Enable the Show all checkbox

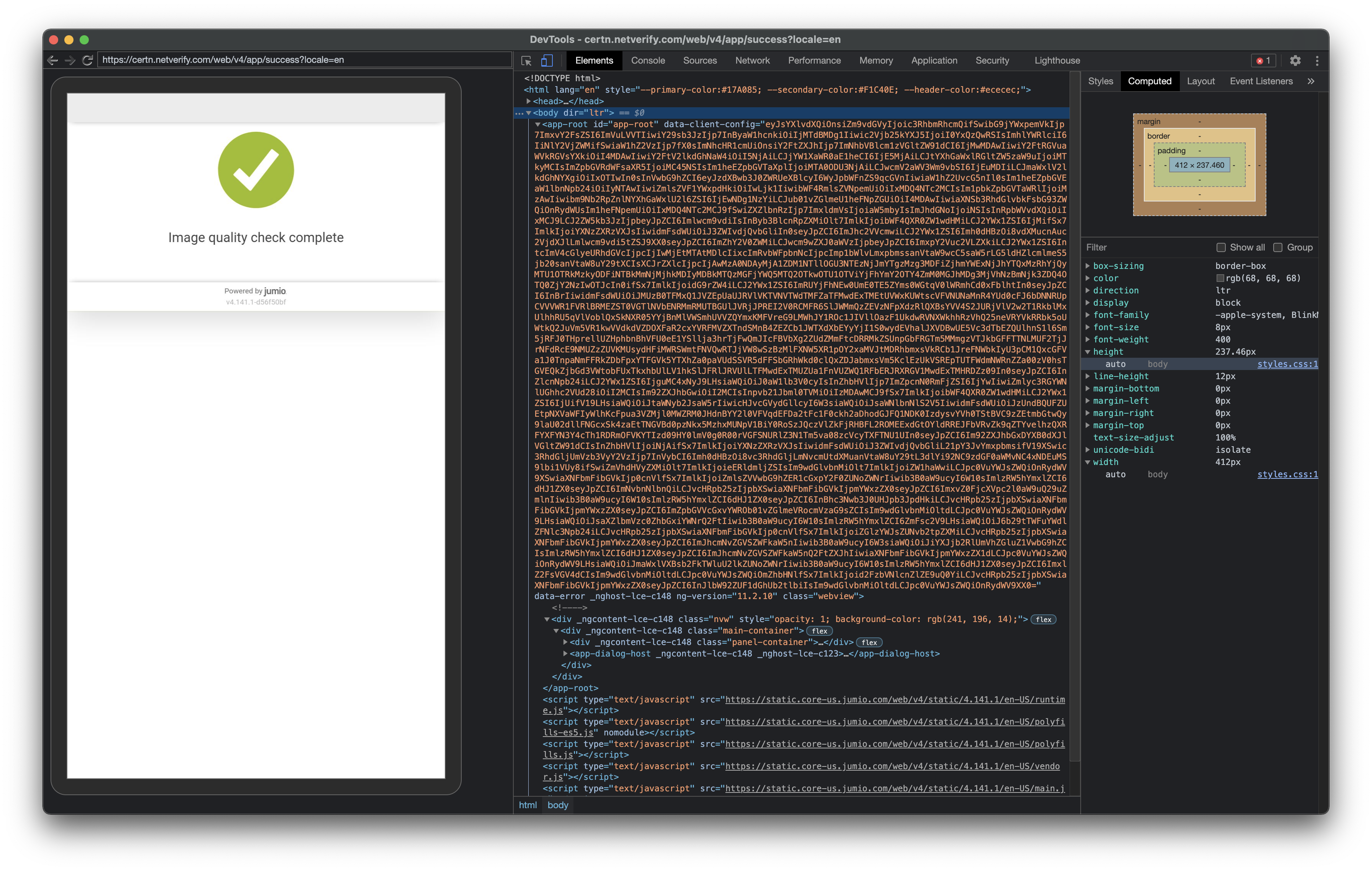tap(1221, 247)
